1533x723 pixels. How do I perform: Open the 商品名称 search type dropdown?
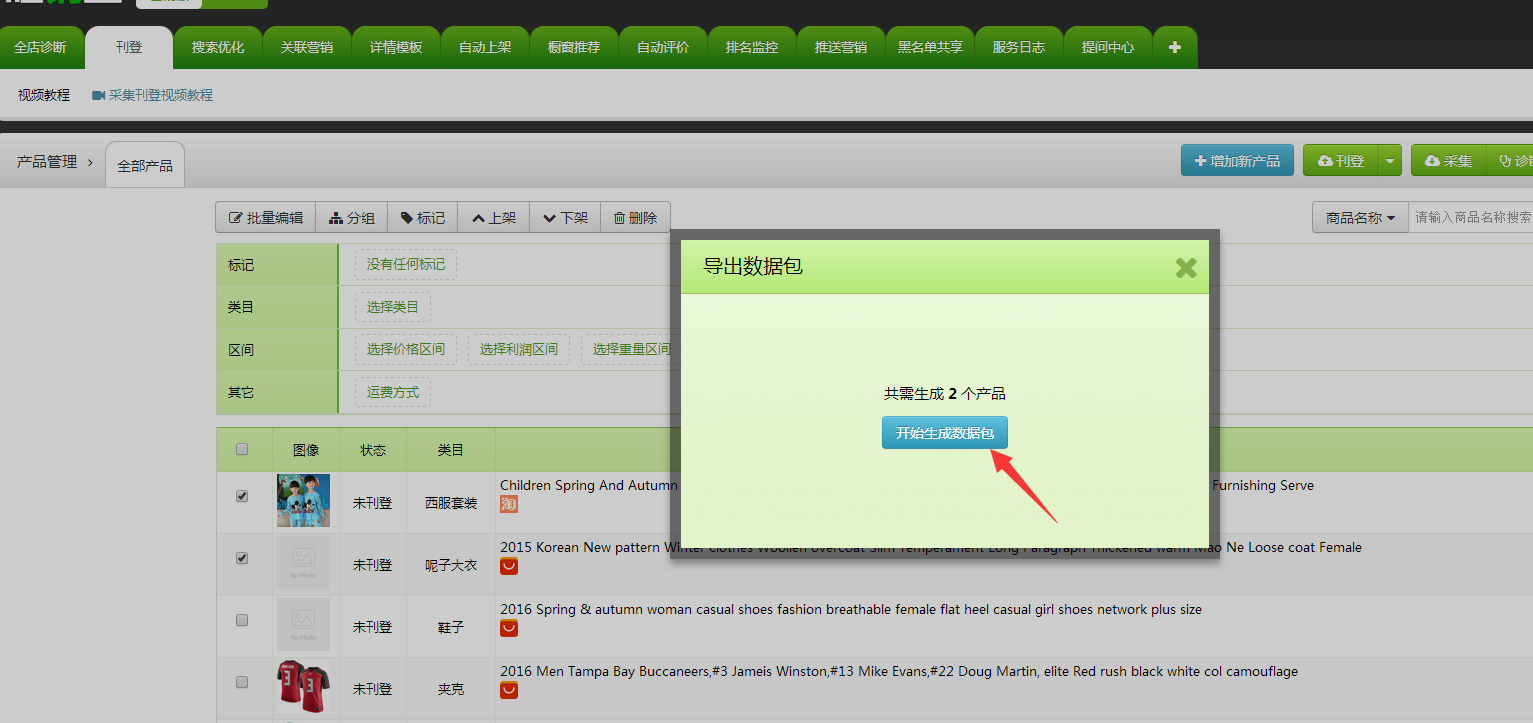pyautogui.click(x=1360, y=217)
